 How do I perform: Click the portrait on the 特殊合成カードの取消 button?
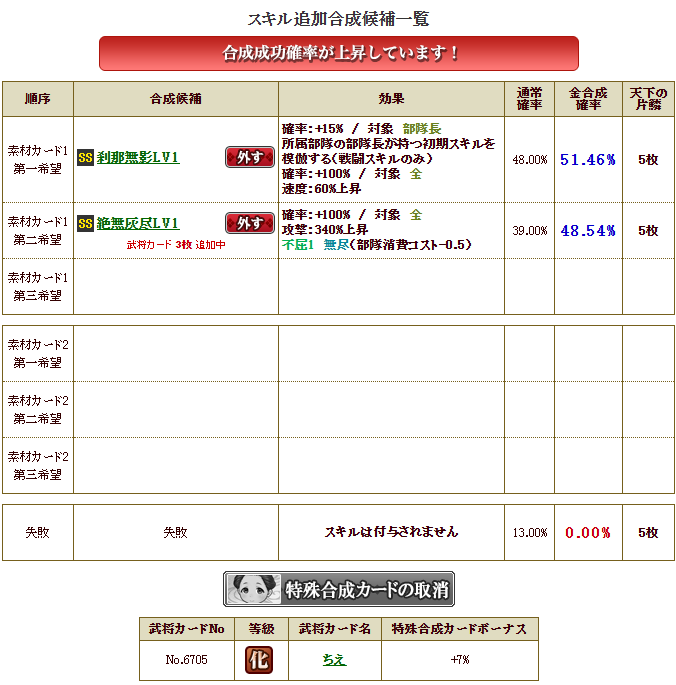point(253,589)
